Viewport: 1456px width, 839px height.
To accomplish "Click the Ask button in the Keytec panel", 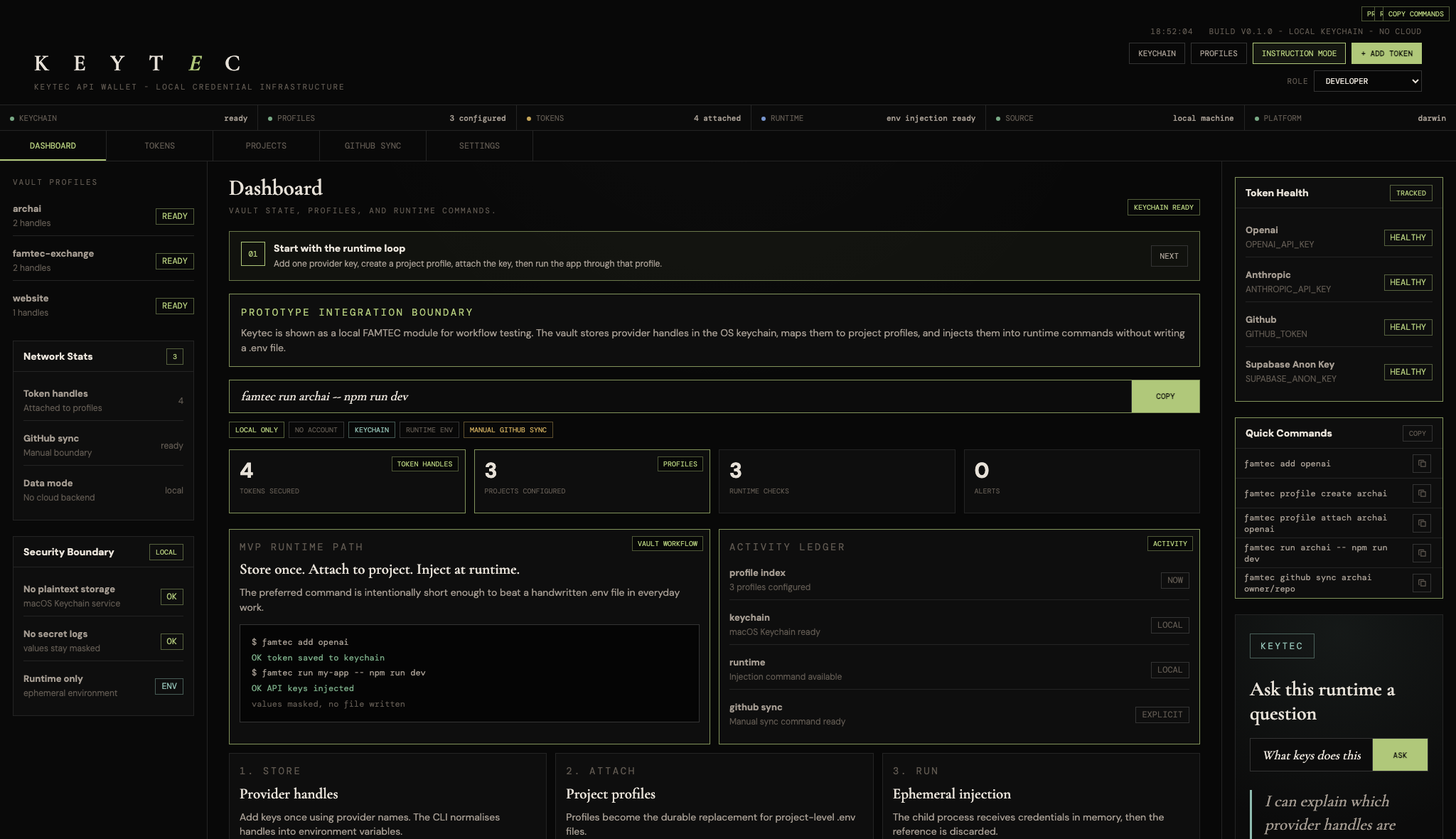I will pyautogui.click(x=1400, y=755).
